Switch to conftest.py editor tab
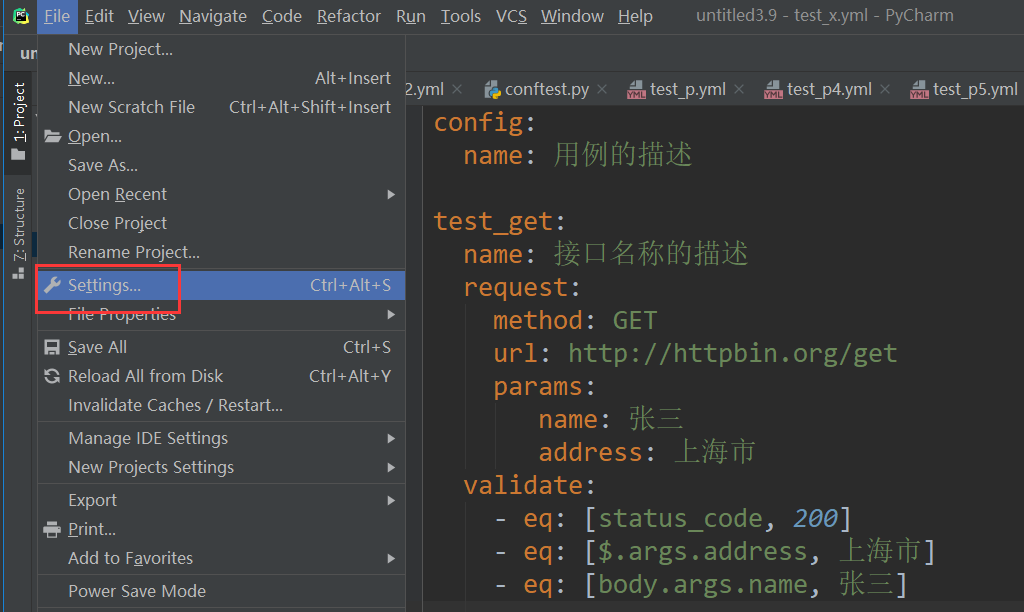1024x612 pixels. pyautogui.click(x=545, y=89)
